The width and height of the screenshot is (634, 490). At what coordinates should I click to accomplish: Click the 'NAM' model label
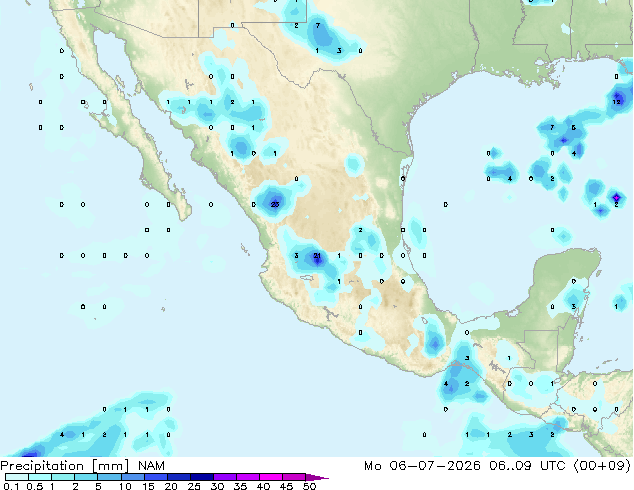pos(151,466)
